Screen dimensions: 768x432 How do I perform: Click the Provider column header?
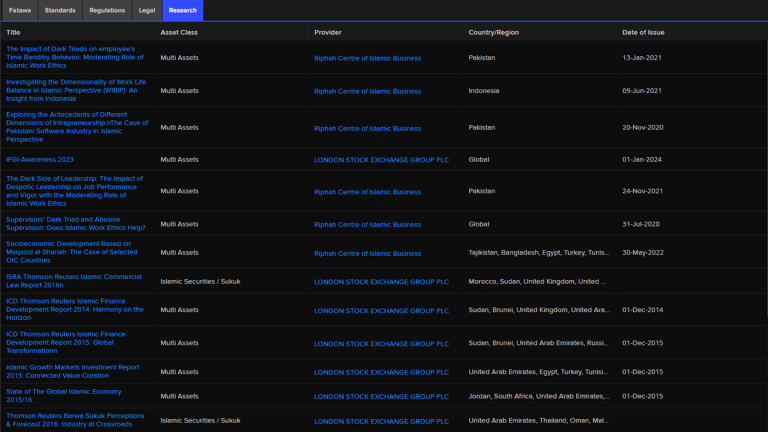point(328,32)
